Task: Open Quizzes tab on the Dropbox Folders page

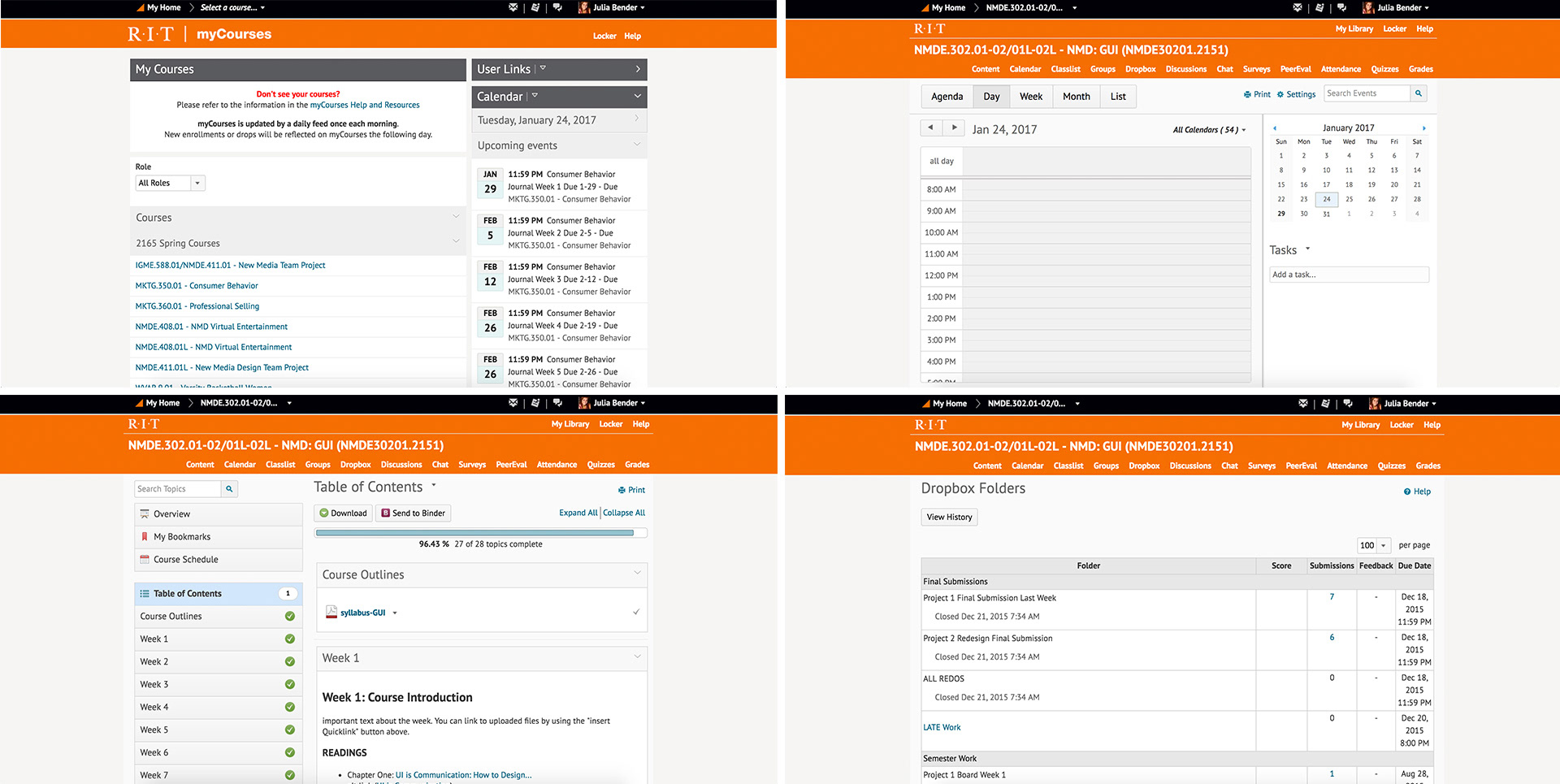Action: click(1391, 466)
